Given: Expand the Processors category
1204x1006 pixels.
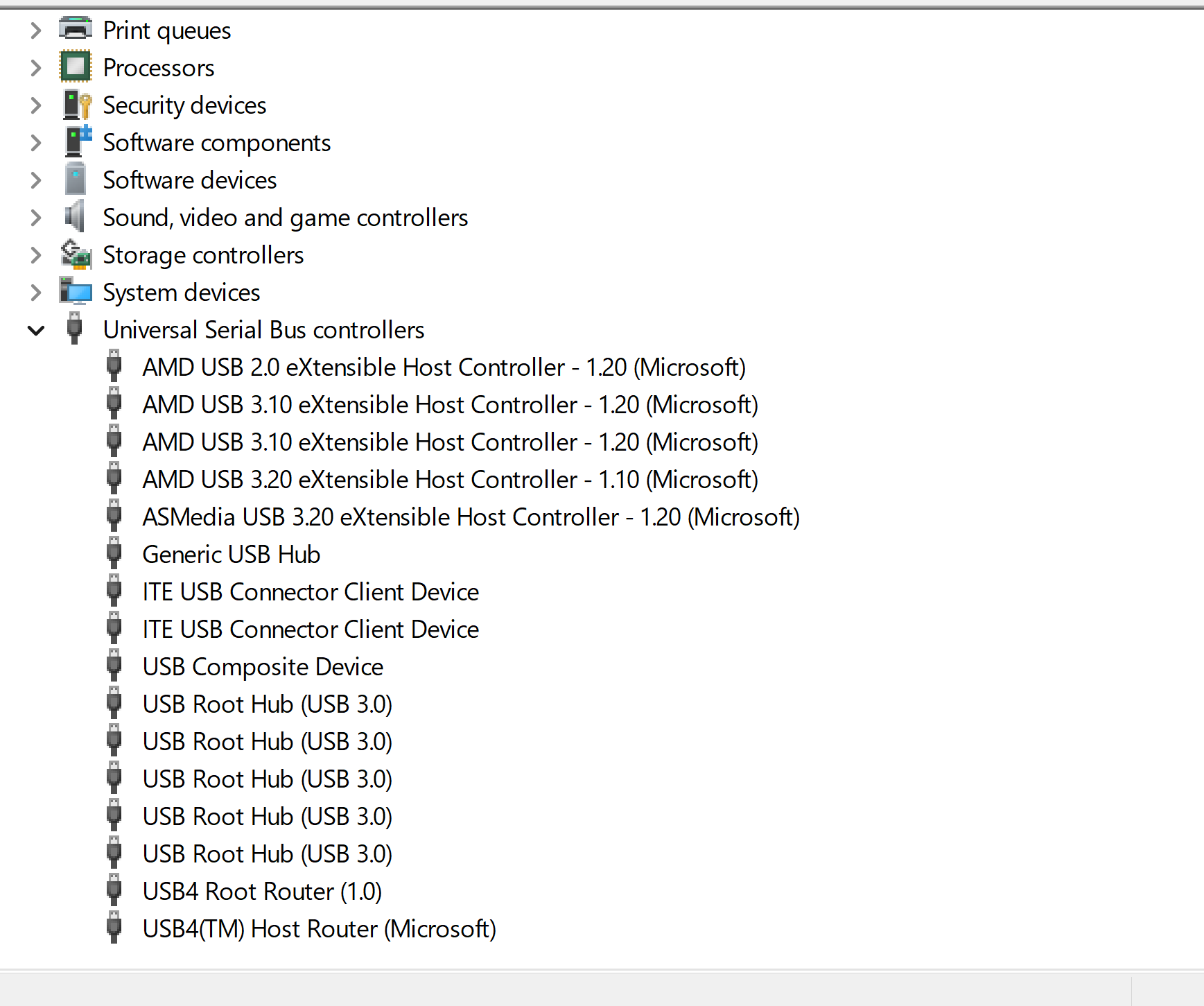Looking at the screenshot, I should (x=36, y=68).
